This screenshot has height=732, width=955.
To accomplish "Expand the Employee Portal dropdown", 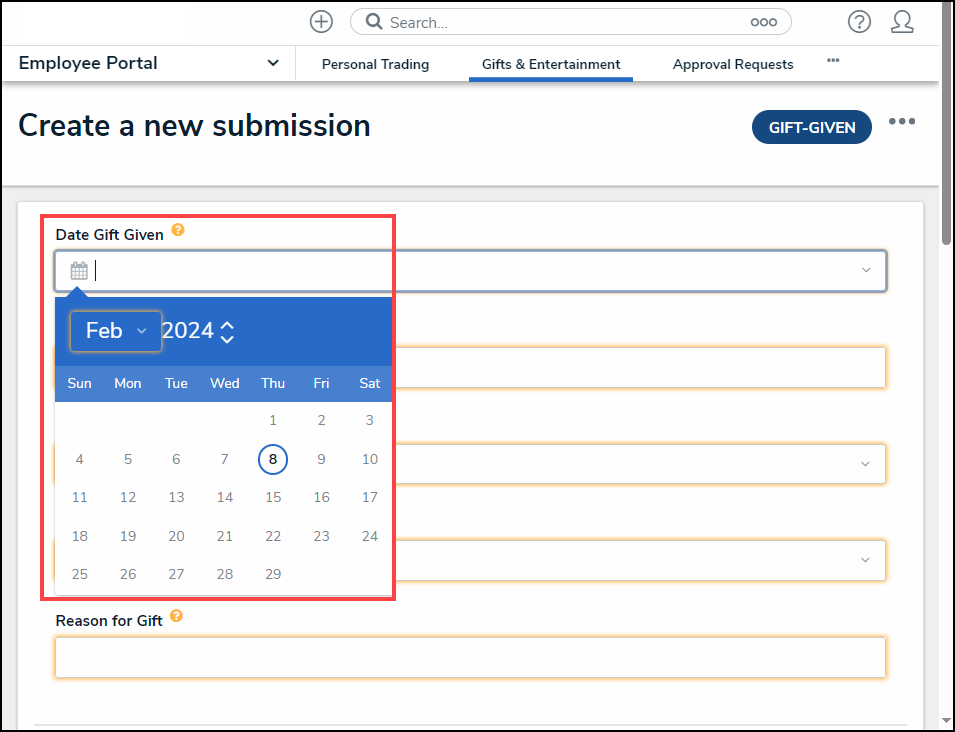I will pos(273,63).
